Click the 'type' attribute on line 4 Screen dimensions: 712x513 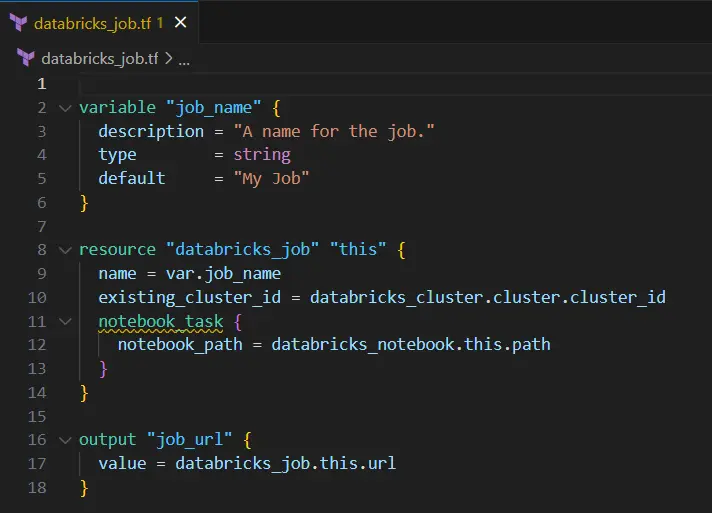[118, 155]
